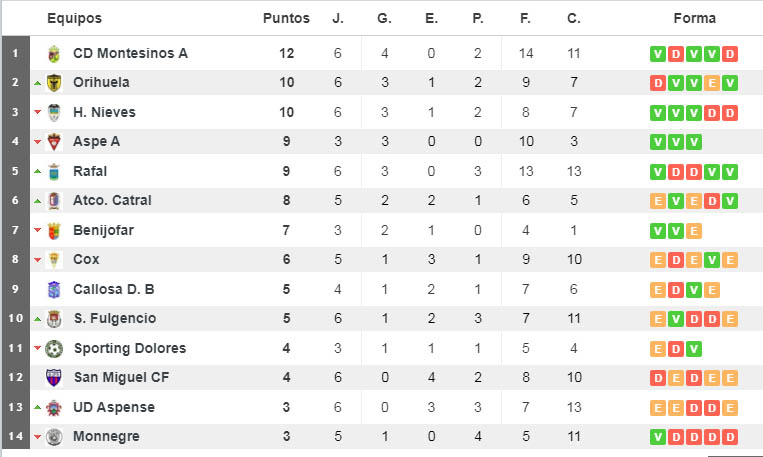Click the Benijofar team crest

54,231
